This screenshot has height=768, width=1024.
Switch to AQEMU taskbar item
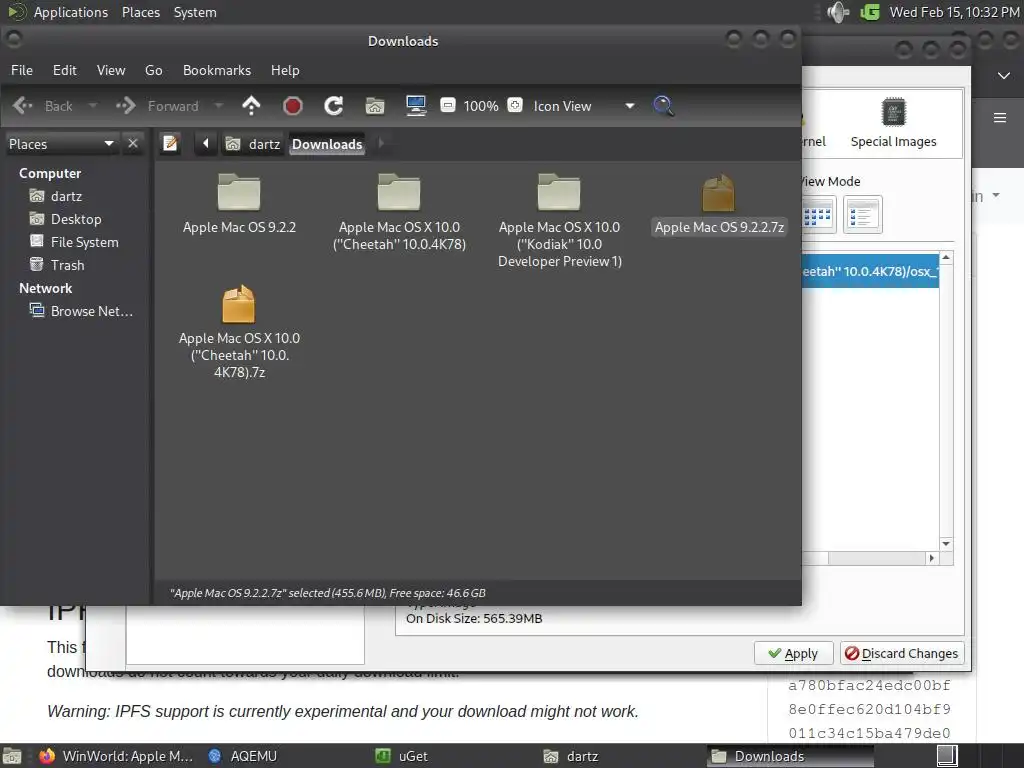(243, 756)
